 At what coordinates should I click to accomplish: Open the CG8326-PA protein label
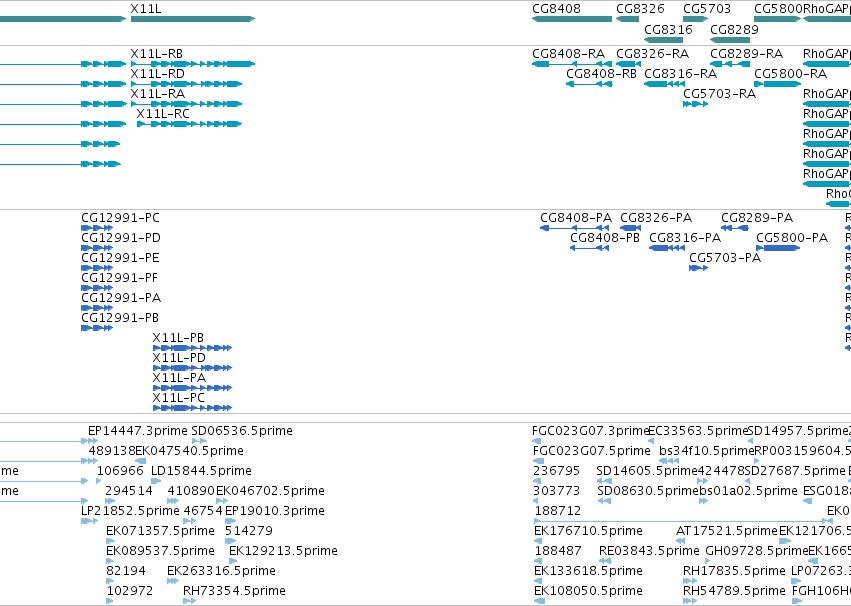(656, 218)
